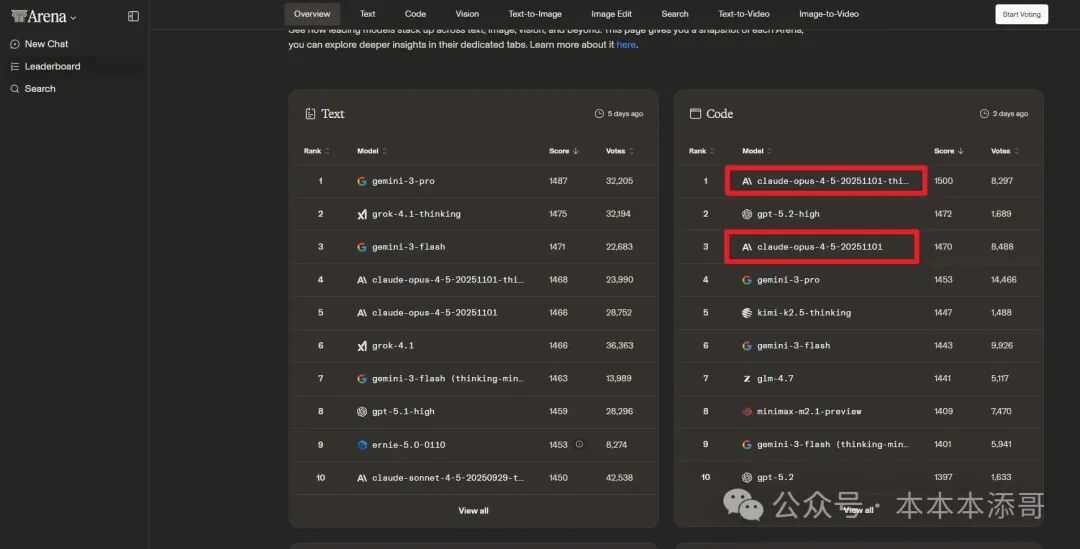1080x549 pixels.
Task: Open the Image Edit tab
Action: coord(611,14)
